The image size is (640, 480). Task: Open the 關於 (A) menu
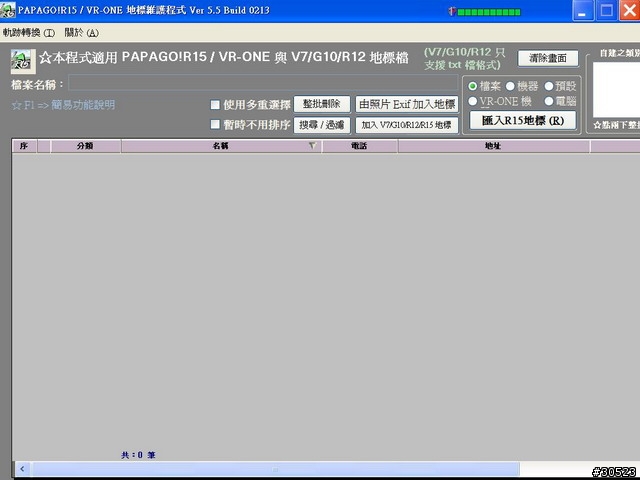81,33
